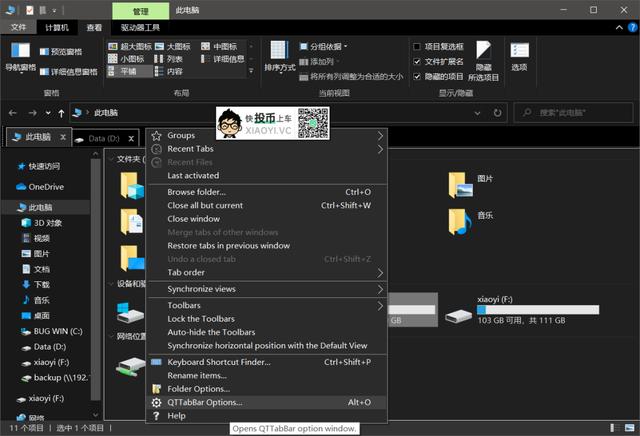Expand the Tab order submenu
640x436 pixels.
pos(380,272)
